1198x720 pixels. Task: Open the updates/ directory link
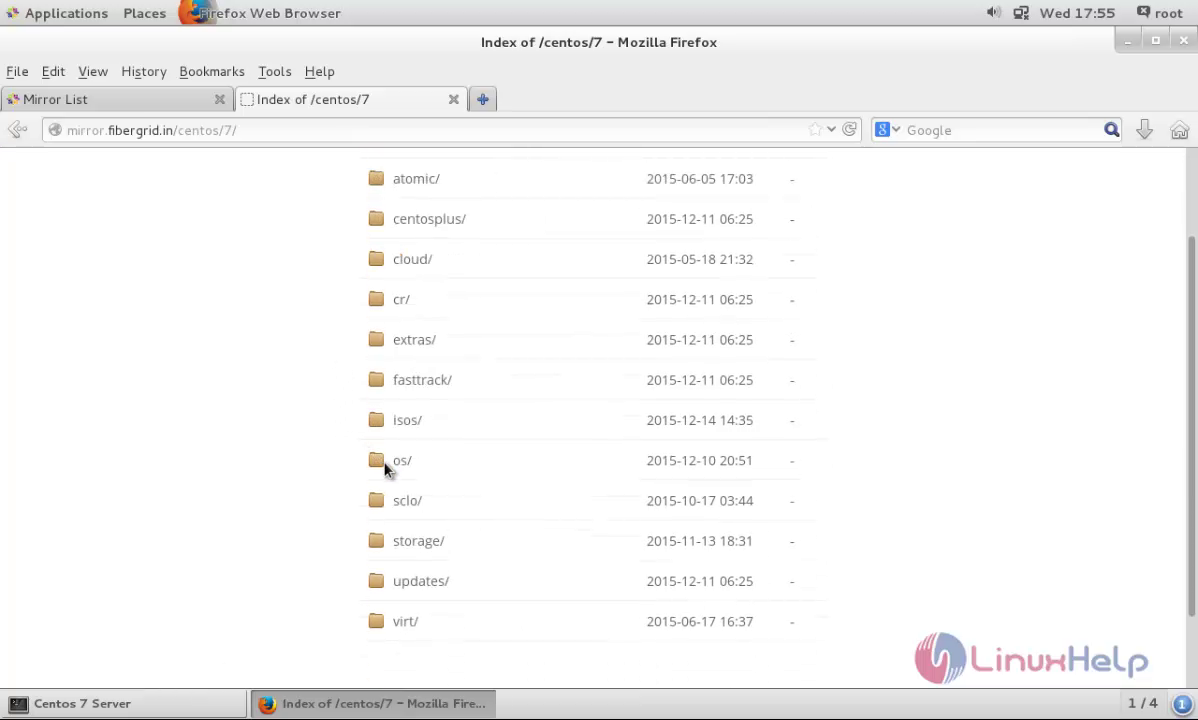point(420,581)
